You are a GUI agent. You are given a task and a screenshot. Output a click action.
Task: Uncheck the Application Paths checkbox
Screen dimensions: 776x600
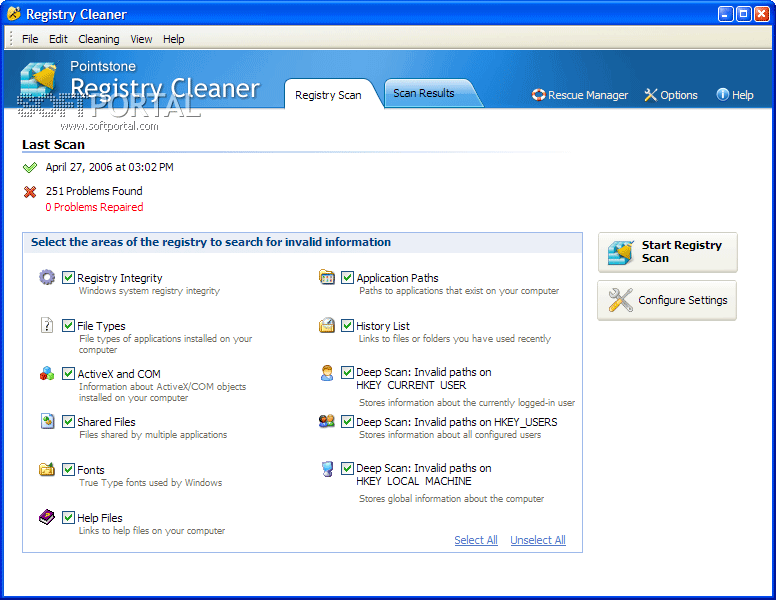(x=347, y=277)
